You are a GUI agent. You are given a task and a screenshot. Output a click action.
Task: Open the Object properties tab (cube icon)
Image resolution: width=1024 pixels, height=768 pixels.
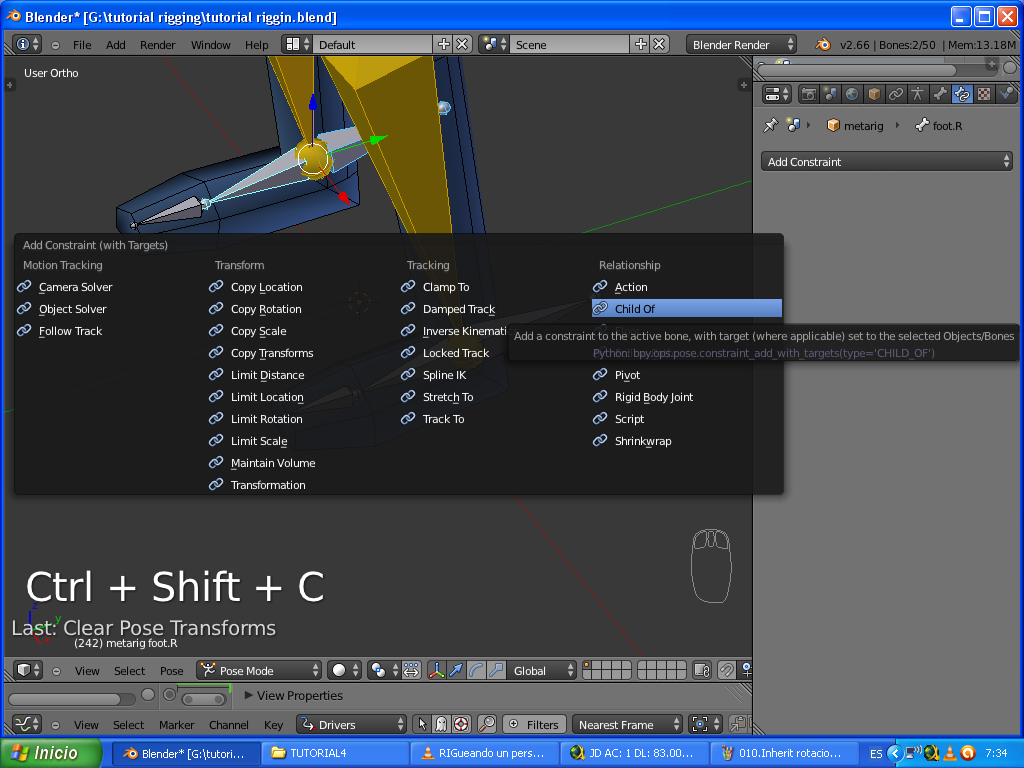[874, 95]
